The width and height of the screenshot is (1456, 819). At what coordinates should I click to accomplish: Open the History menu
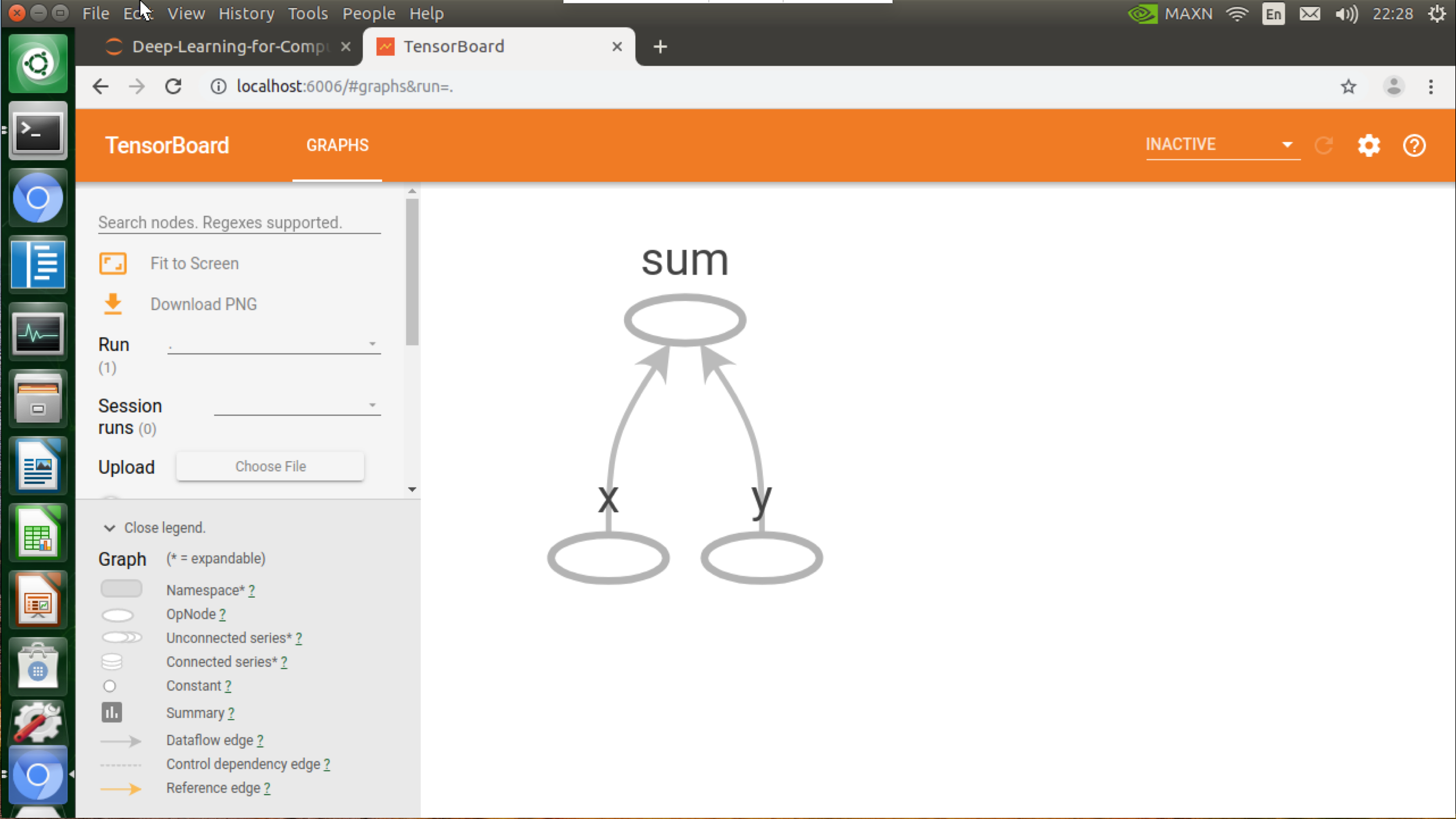click(246, 13)
